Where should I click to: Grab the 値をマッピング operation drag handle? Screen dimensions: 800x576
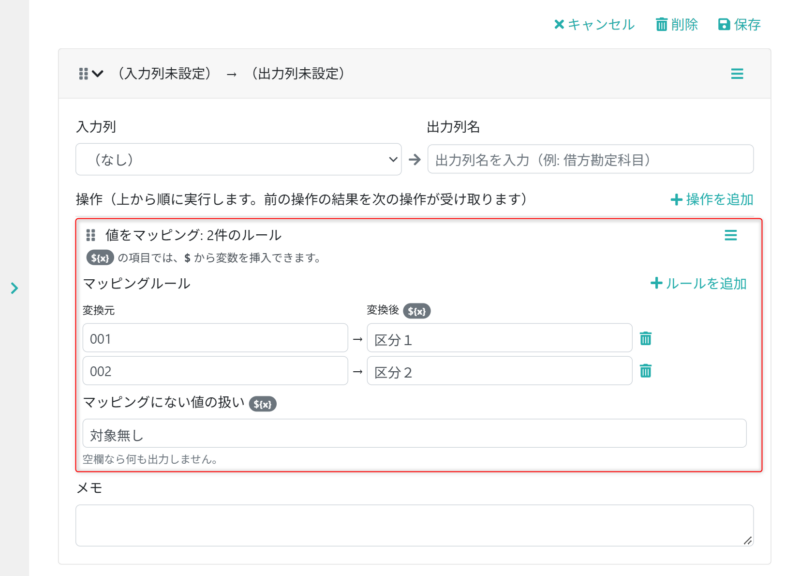91,235
